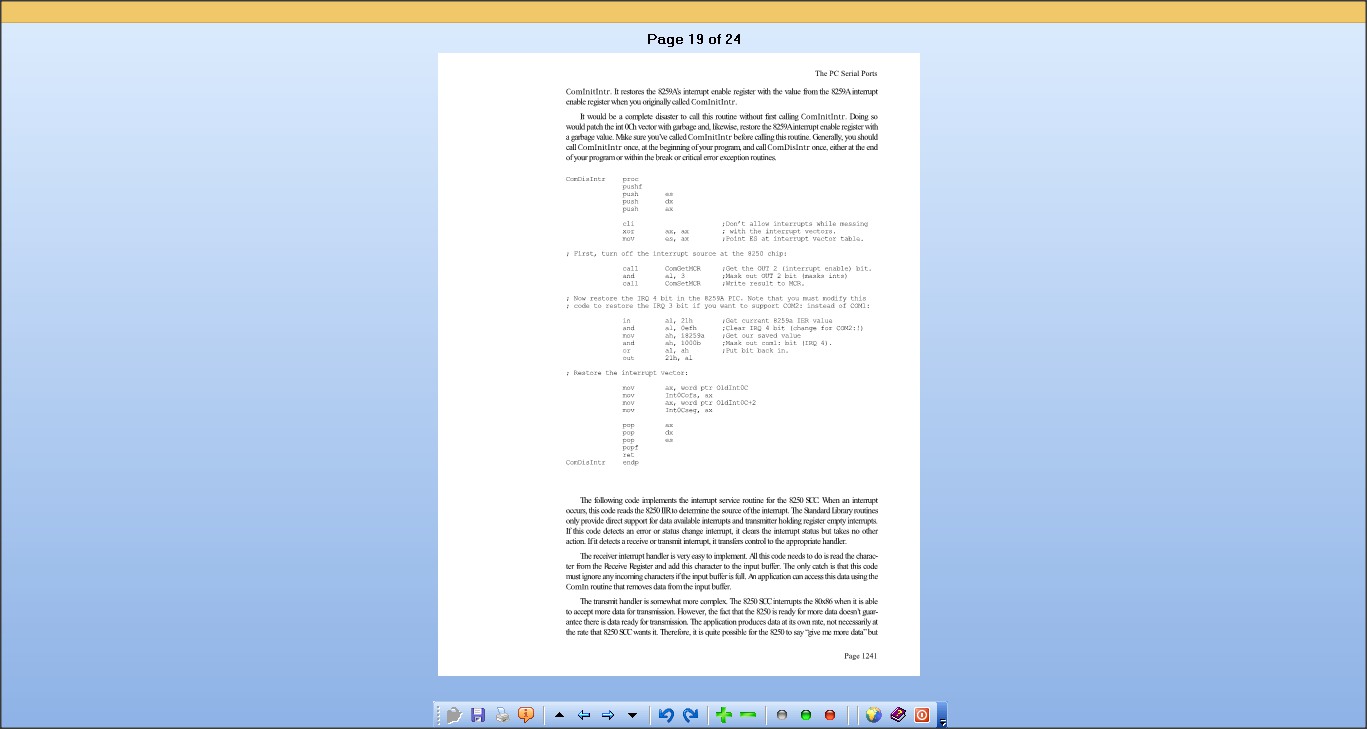Jump to first page with black up triangle
The image size is (1367, 729).
coord(559,715)
